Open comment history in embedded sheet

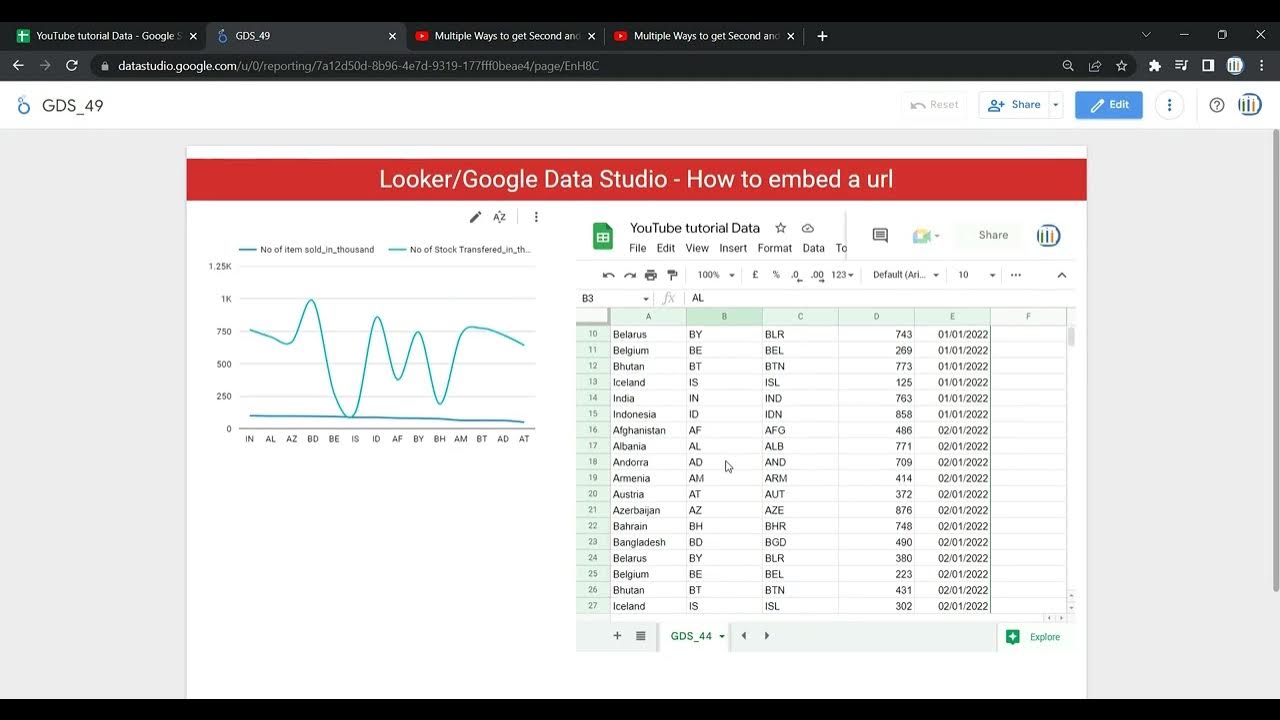(x=880, y=235)
